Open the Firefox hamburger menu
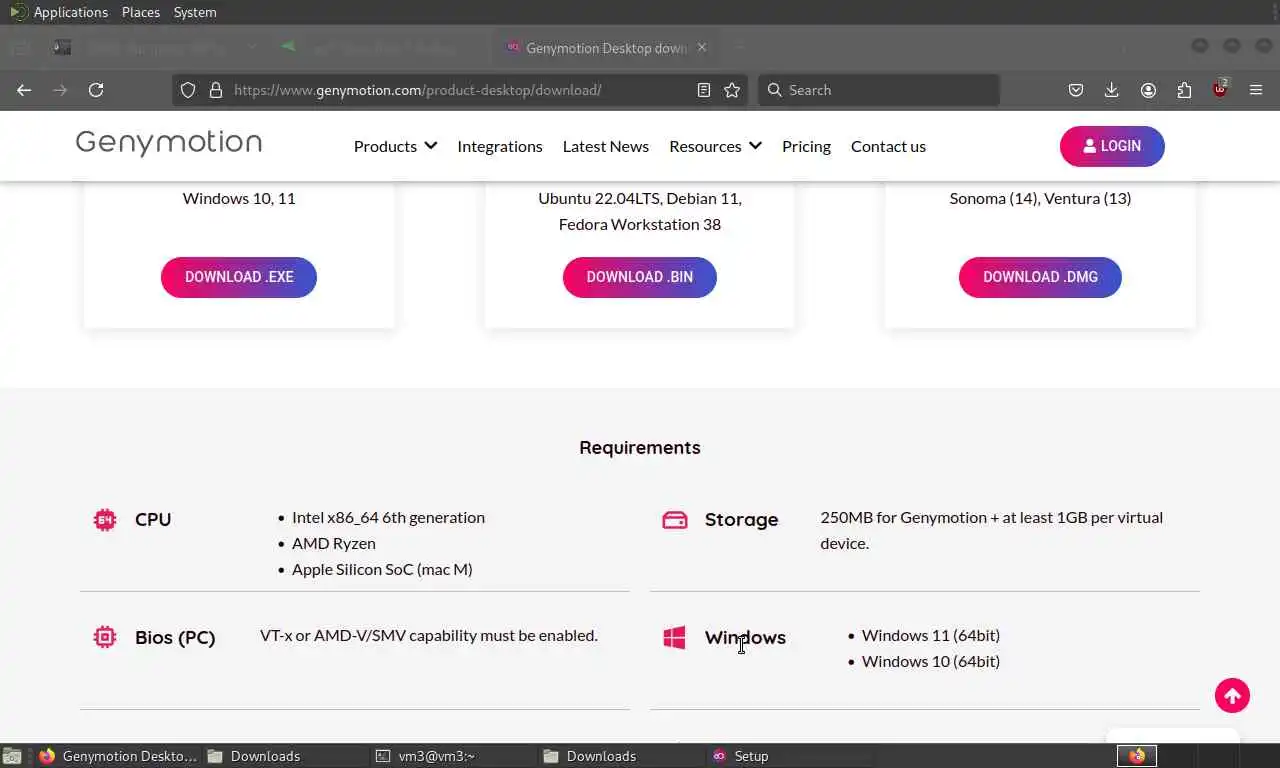1280x768 pixels. 1256,90
